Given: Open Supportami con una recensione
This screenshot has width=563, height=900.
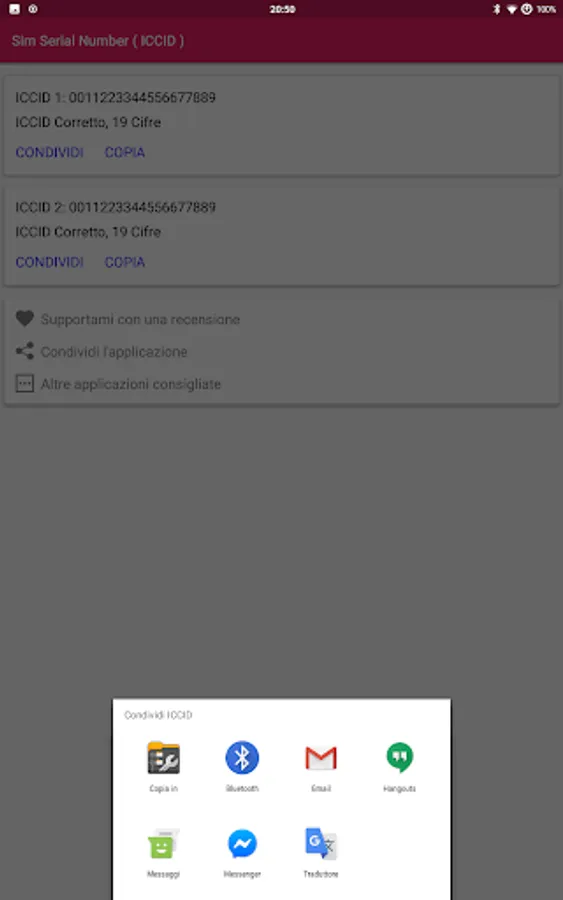Looking at the screenshot, I should pos(140,319).
